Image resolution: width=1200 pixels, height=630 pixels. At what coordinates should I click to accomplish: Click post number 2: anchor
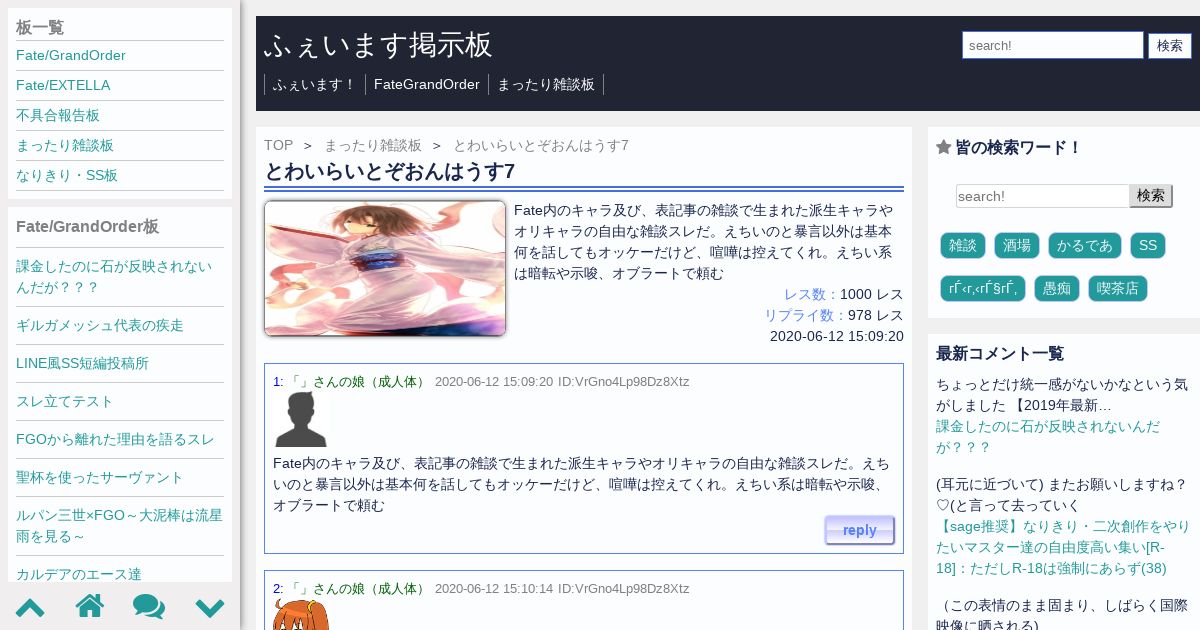[278, 589]
